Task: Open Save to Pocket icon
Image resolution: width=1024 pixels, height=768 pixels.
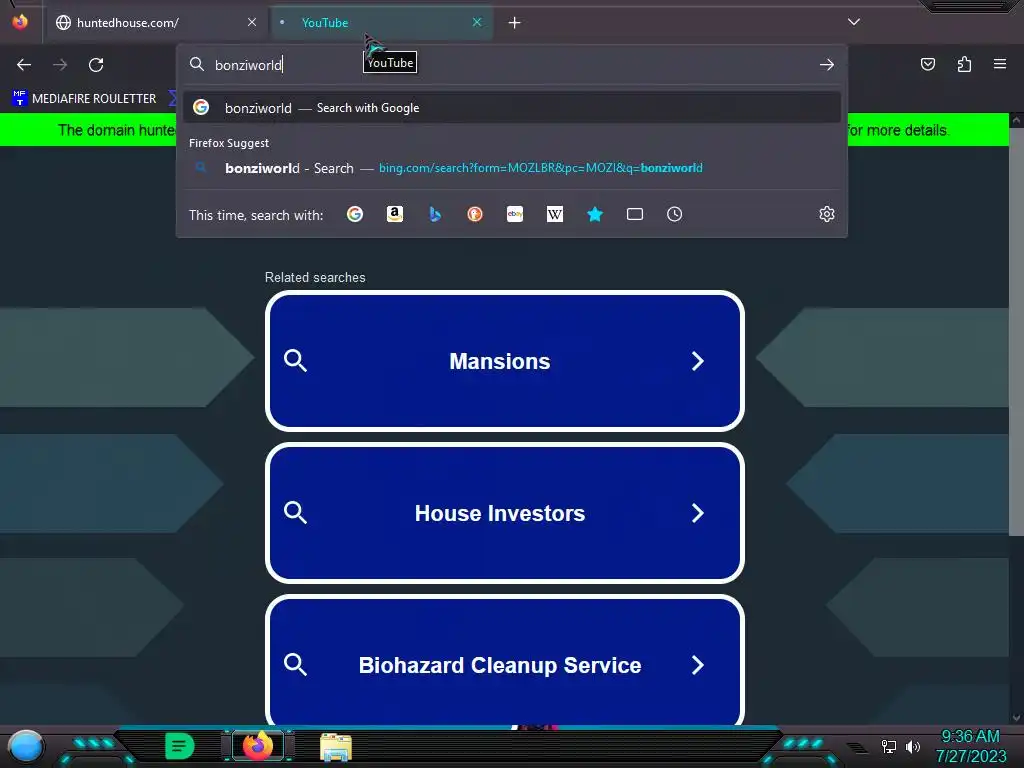Action: click(928, 64)
